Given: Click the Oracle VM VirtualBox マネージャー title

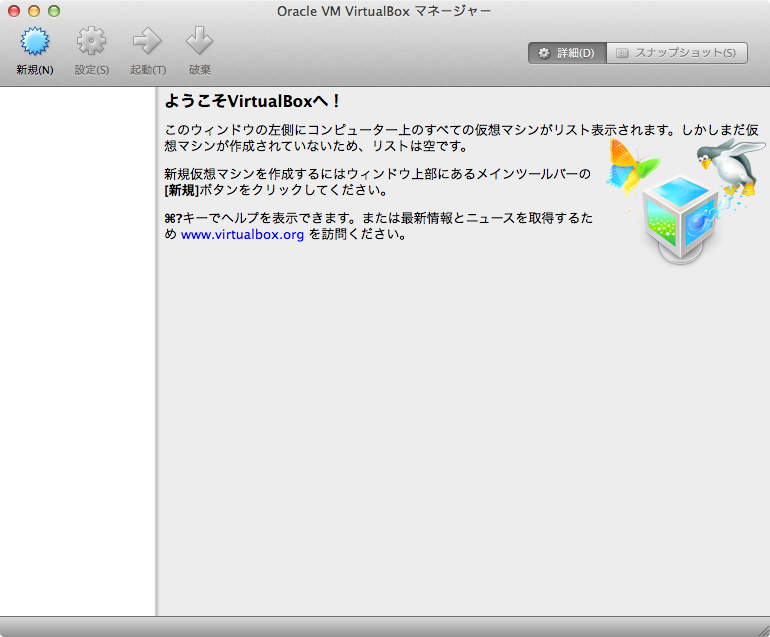Looking at the screenshot, I should [x=384, y=11].
